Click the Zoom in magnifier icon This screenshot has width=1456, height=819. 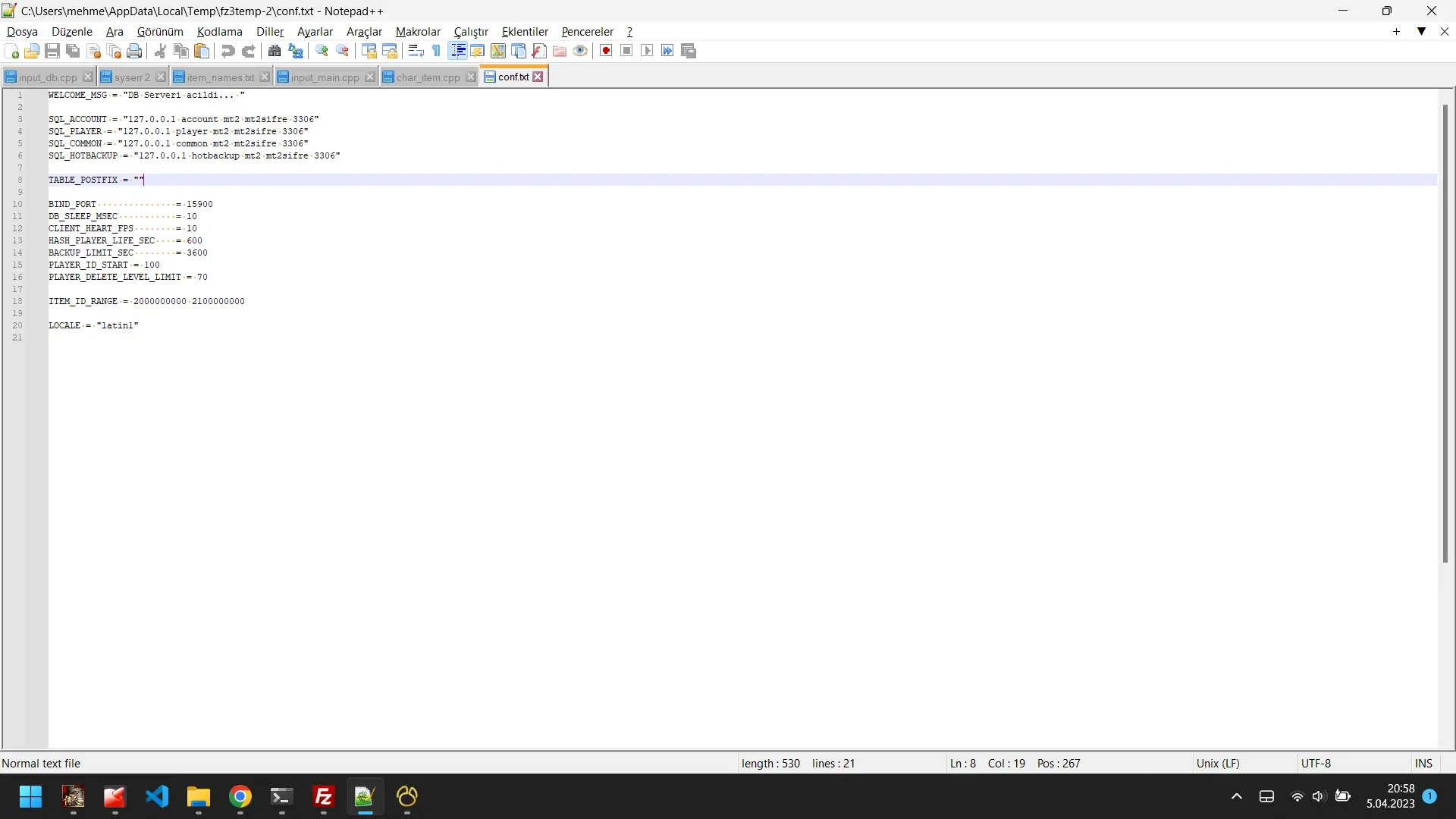coord(322,51)
